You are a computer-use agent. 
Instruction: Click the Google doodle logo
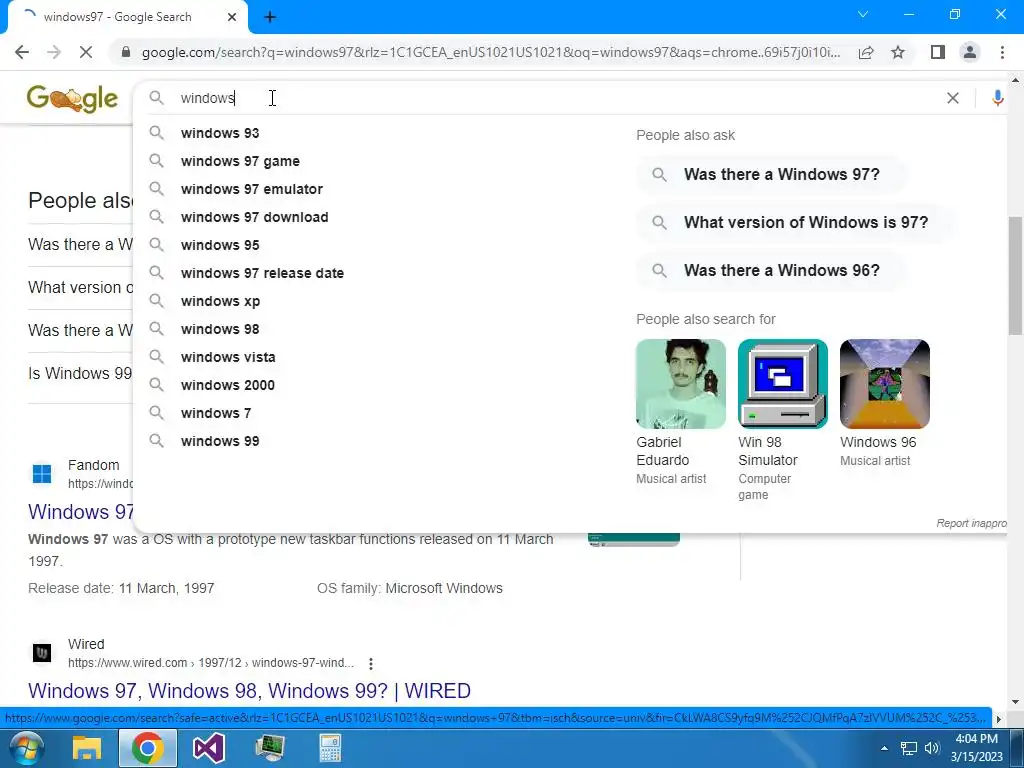click(72, 99)
